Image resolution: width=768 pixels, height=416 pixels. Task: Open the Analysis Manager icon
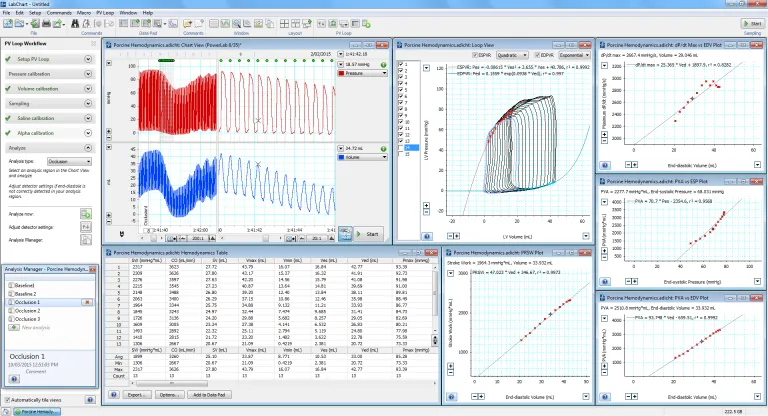(87, 240)
